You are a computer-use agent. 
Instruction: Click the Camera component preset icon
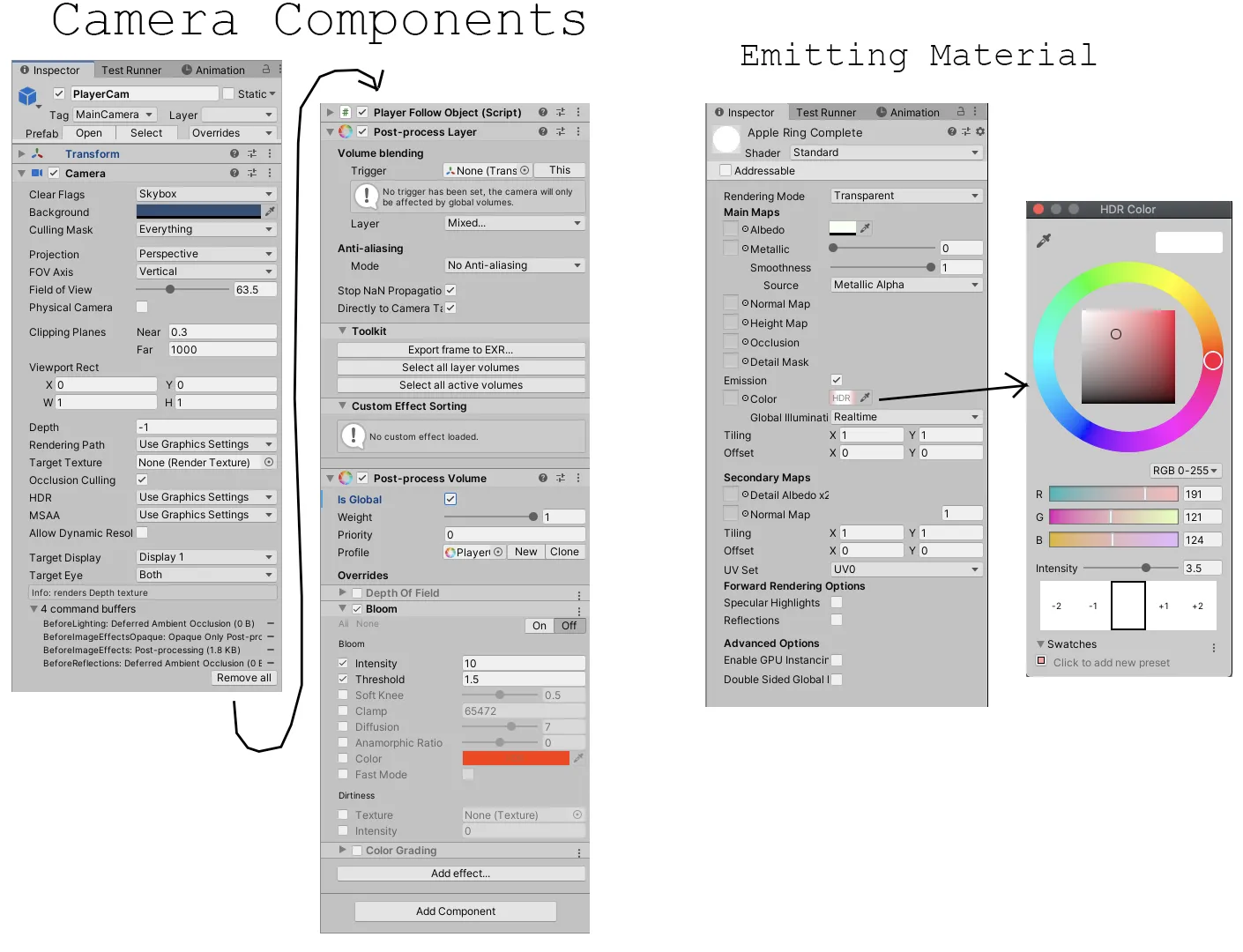tap(252, 173)
